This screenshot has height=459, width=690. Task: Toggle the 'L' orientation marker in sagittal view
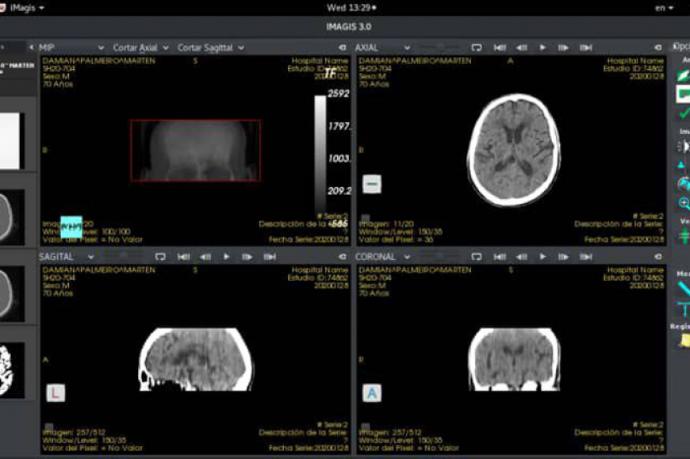point(55,394)
